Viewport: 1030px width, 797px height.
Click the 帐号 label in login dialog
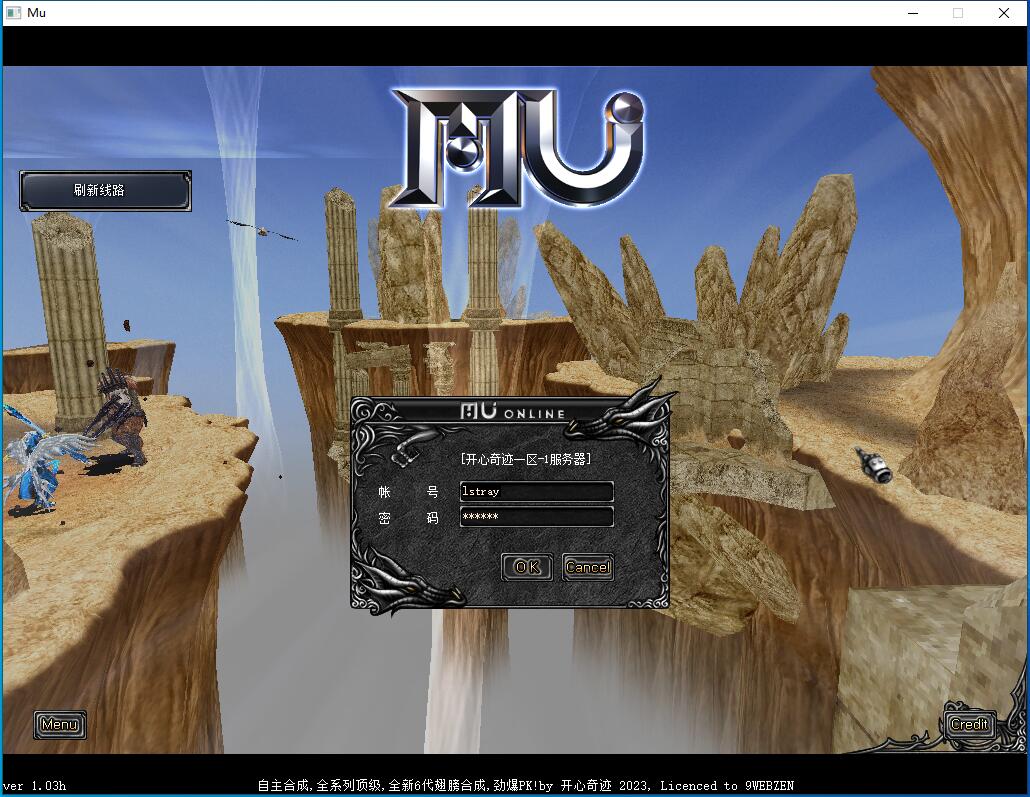(408, 492)
